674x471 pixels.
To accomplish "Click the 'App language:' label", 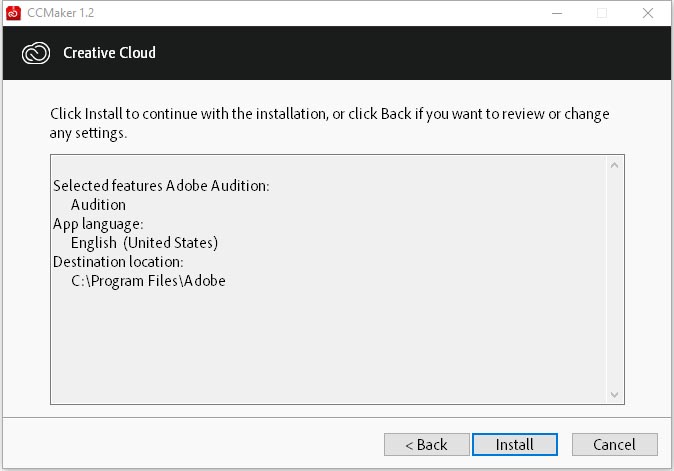I will coord(98,224).
